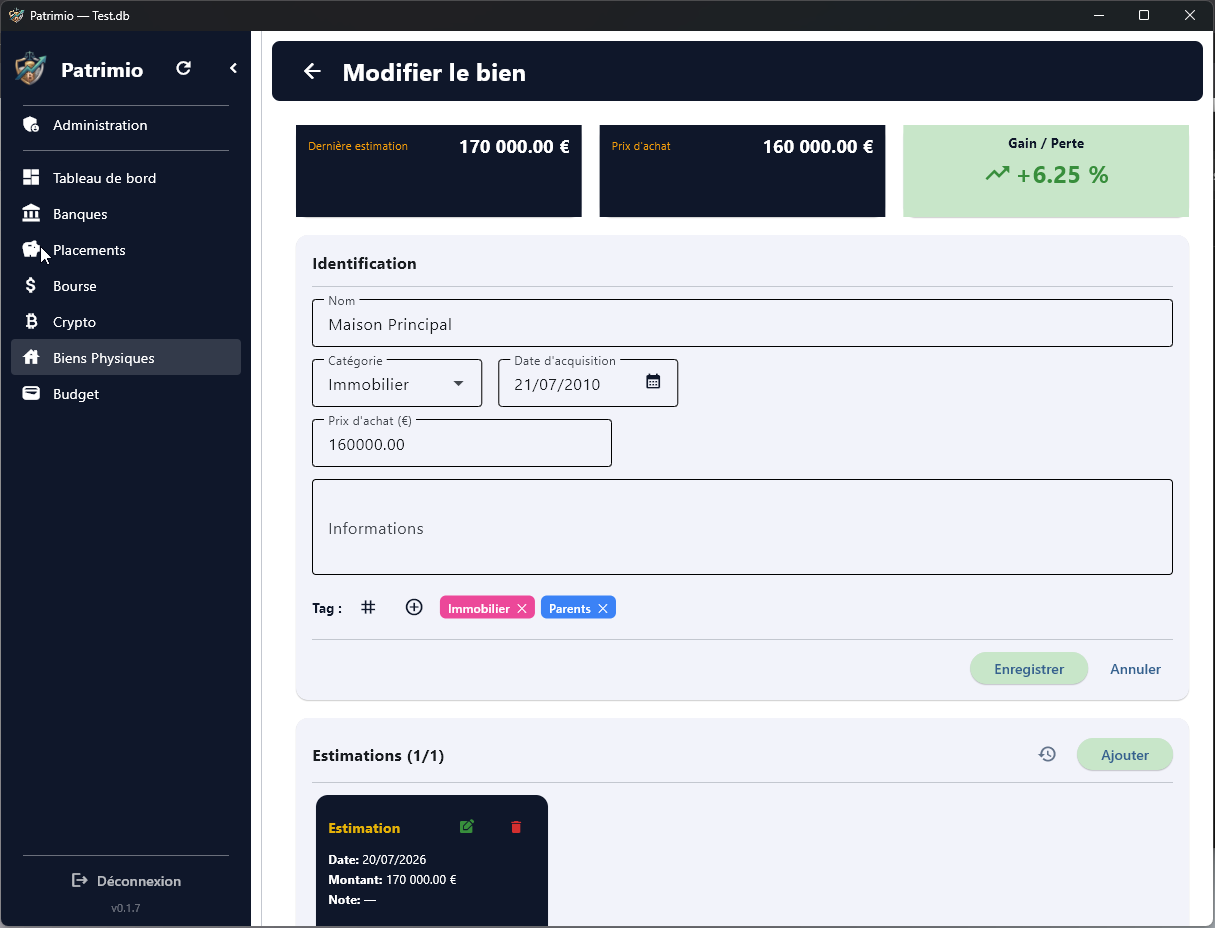Click the hashtag tag icon
Image resolution: width=1215 pixels, height=928 pixels.
368,607
